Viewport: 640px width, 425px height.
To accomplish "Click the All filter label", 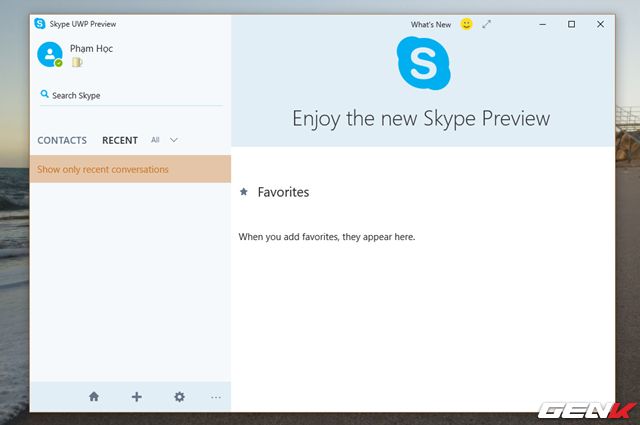I will (x=155, y=140).
